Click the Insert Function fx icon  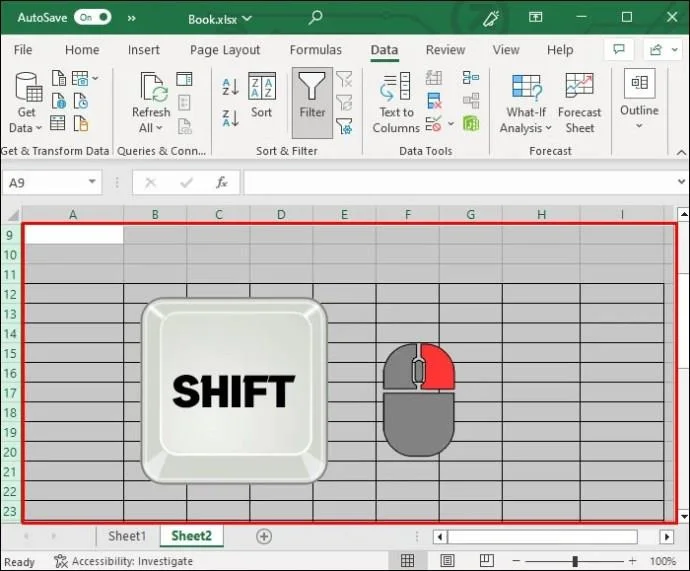(222, 183)
